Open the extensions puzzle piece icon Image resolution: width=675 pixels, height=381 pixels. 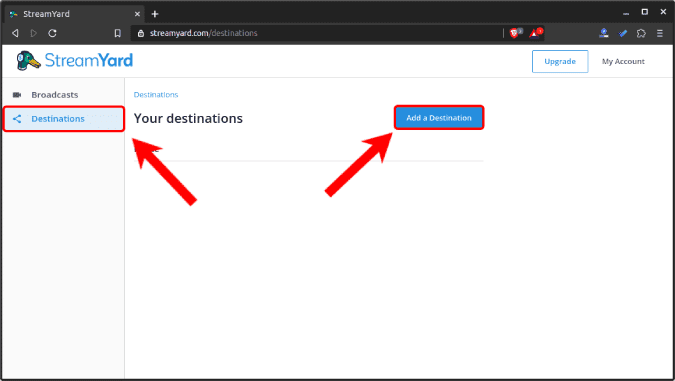coord(641,33)
